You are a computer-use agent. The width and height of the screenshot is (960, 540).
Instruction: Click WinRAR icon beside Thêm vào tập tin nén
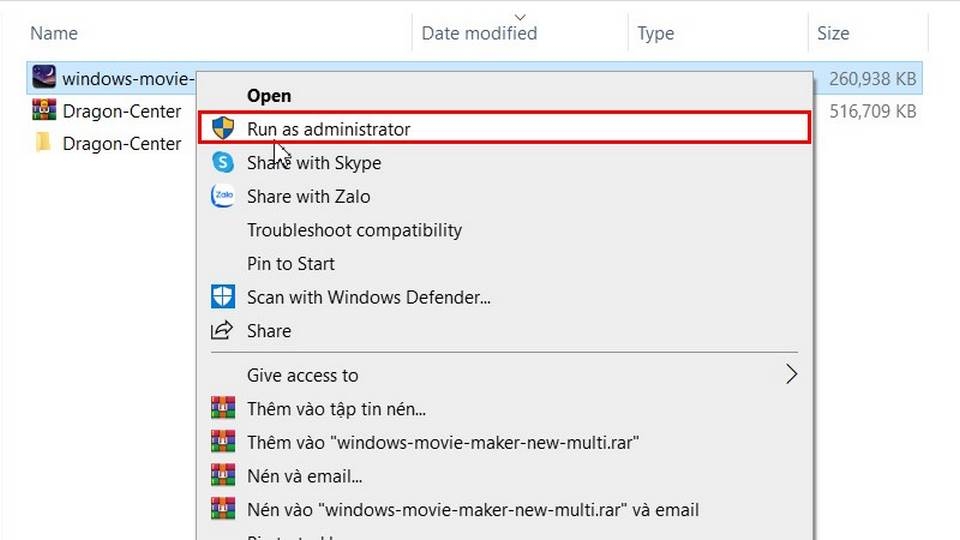[223, 408]
